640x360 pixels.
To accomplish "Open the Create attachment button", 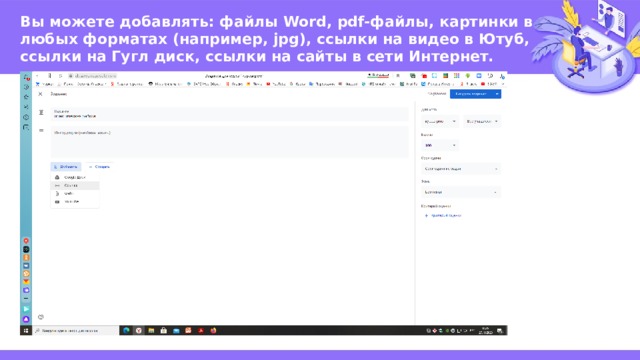I will tap(99, 167).
